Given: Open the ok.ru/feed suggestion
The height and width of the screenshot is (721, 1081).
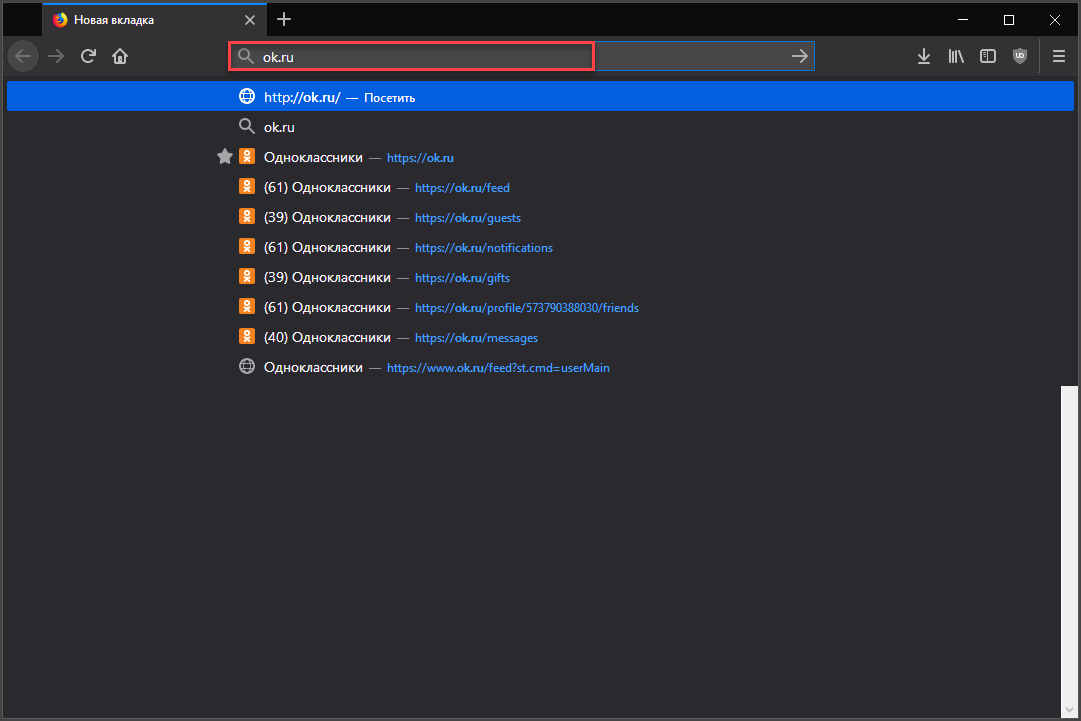Looking at the screenshot, I should [x=386, y=187].
